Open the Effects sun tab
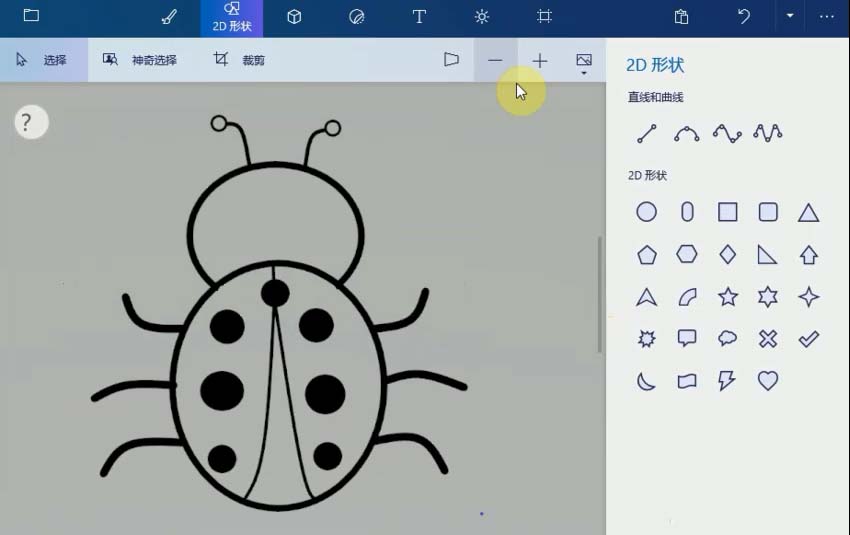 481,17
